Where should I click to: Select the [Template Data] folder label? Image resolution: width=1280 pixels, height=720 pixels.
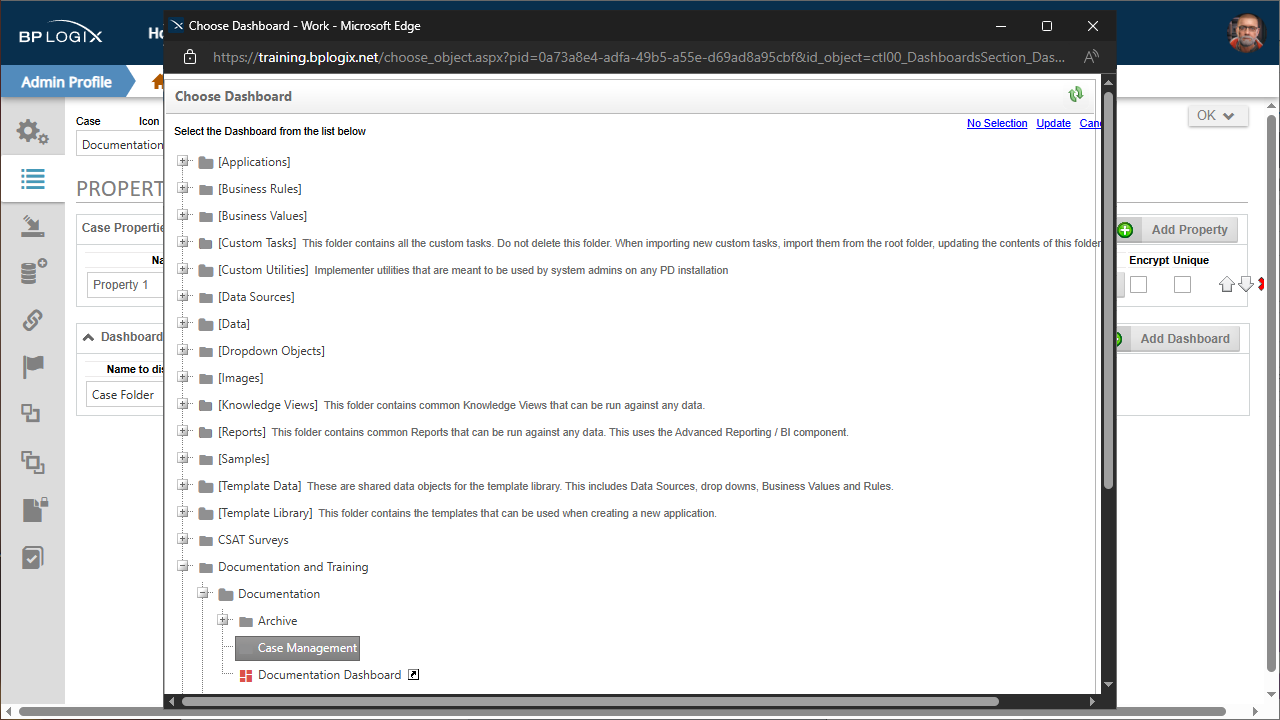coord(259,486)
